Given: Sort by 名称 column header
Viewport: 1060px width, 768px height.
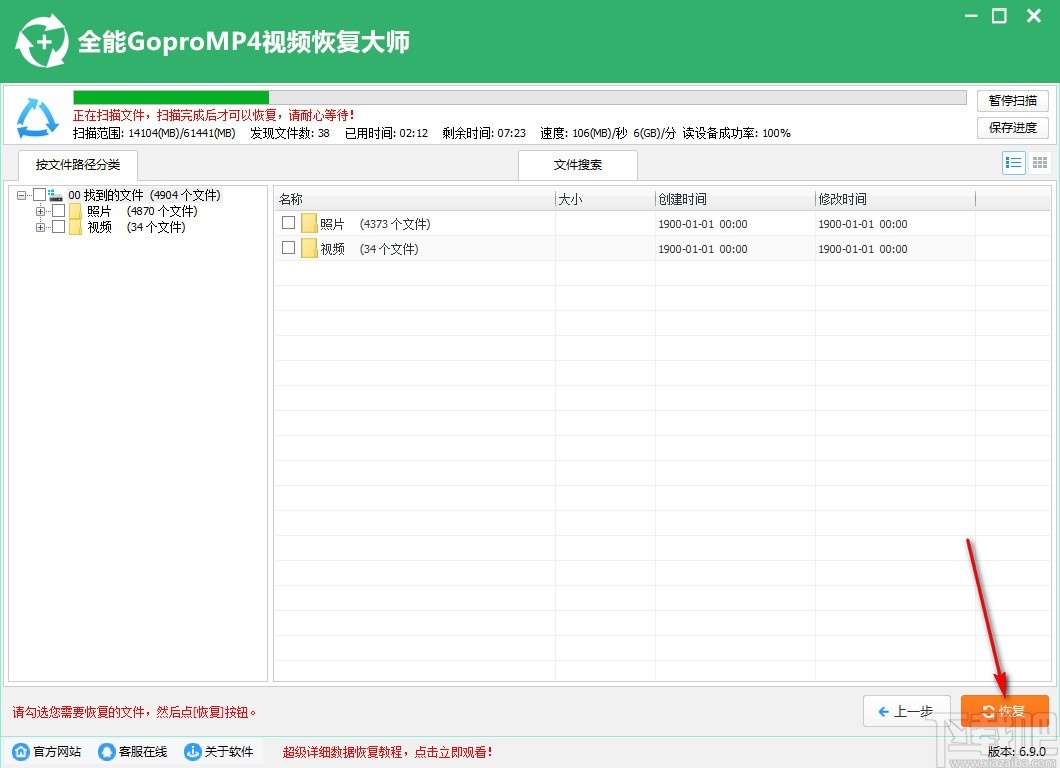Looking at the screenshot, I should coord(414,199).
